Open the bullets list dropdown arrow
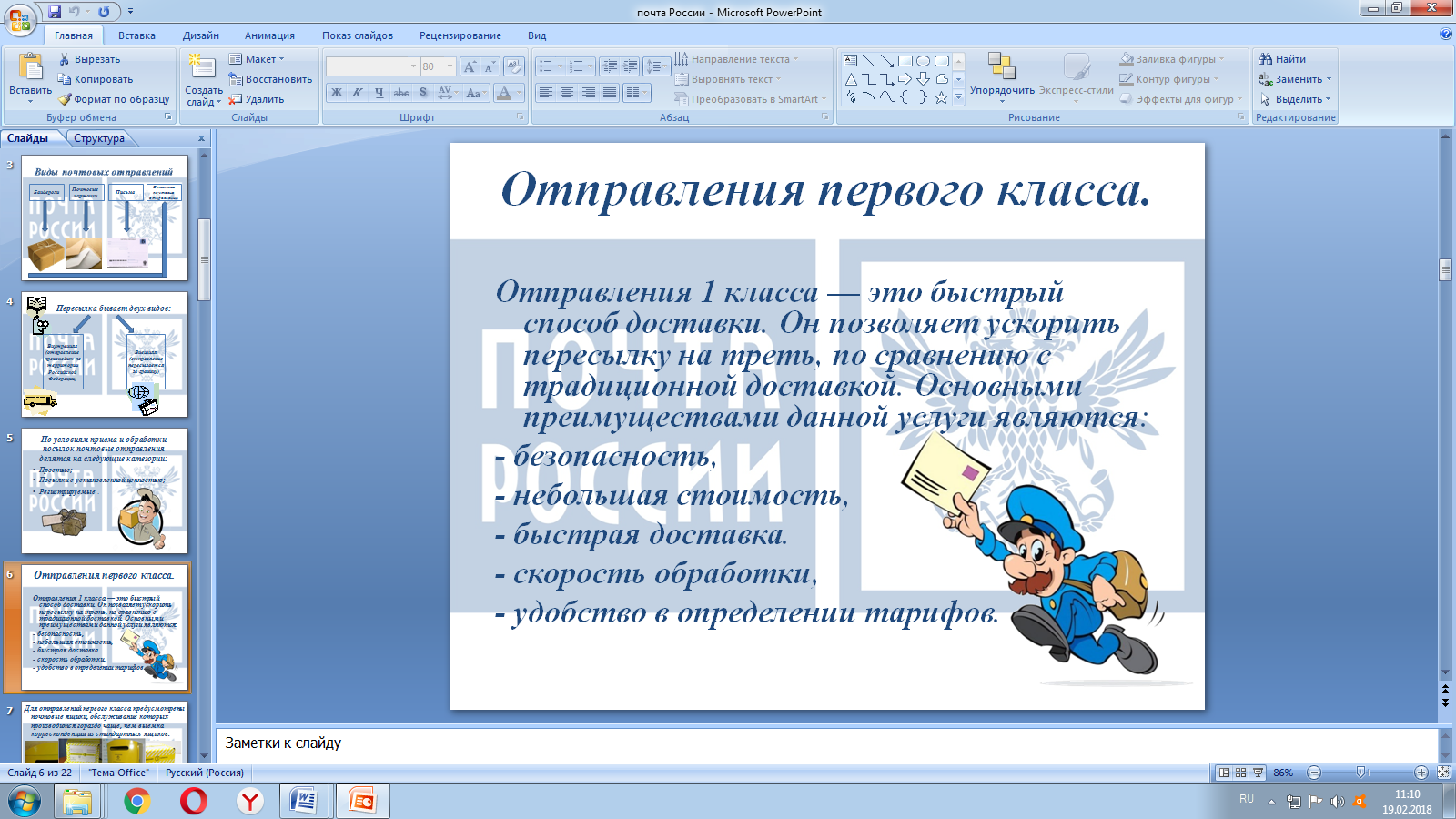The image size is (1456, 819). pyautogui.click(x=559, y=66)
